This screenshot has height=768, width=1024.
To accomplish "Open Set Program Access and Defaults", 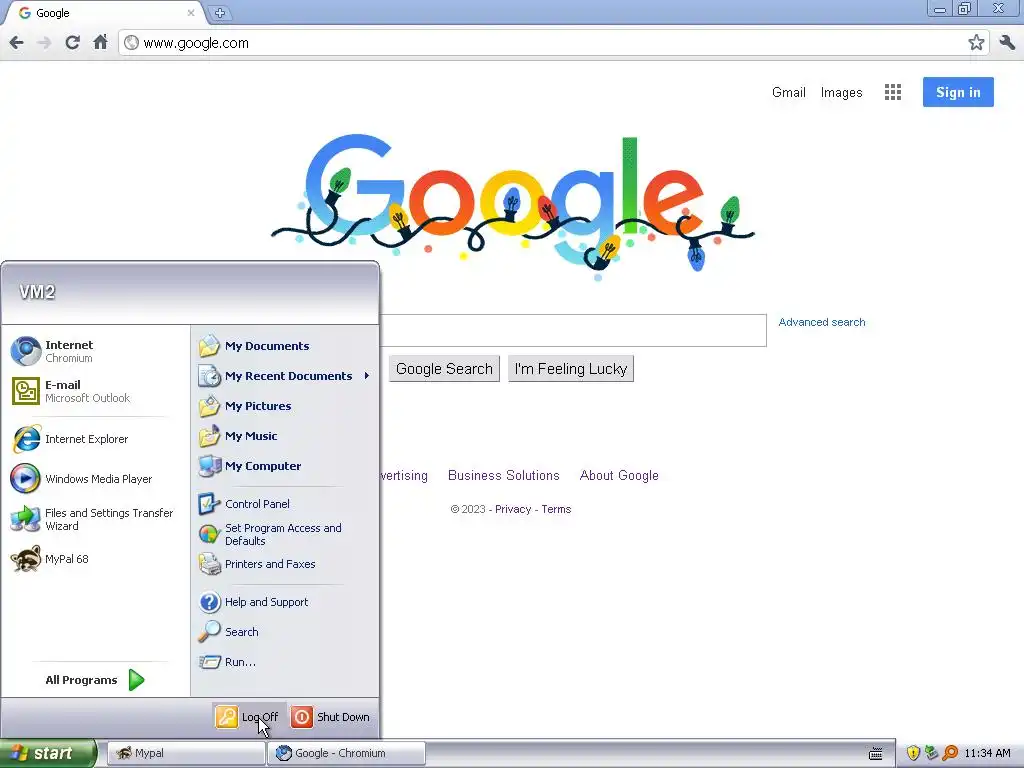I will click(285, 534).
